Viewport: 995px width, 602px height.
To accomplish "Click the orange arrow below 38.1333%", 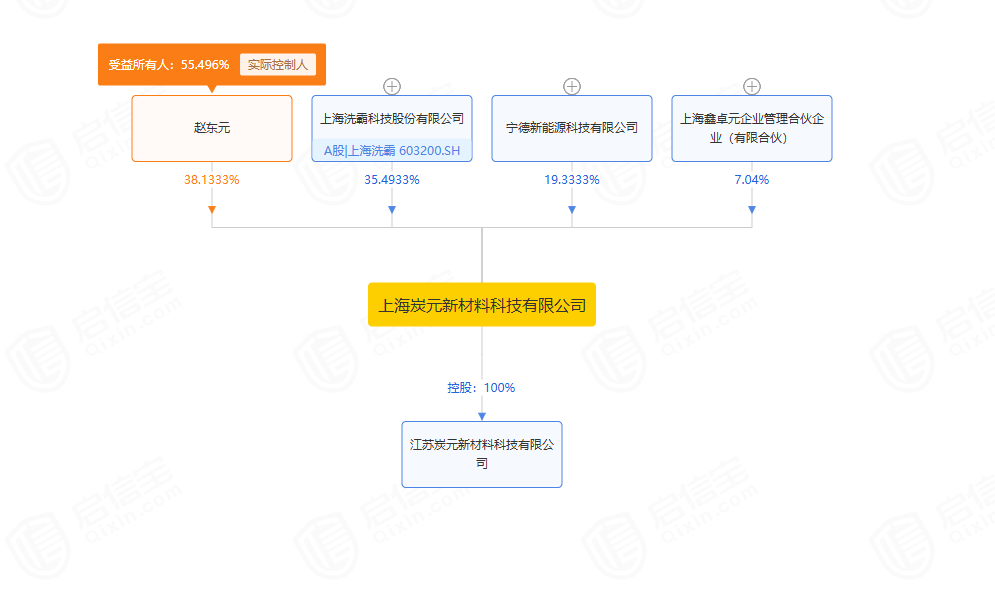I will coord(212,210).
